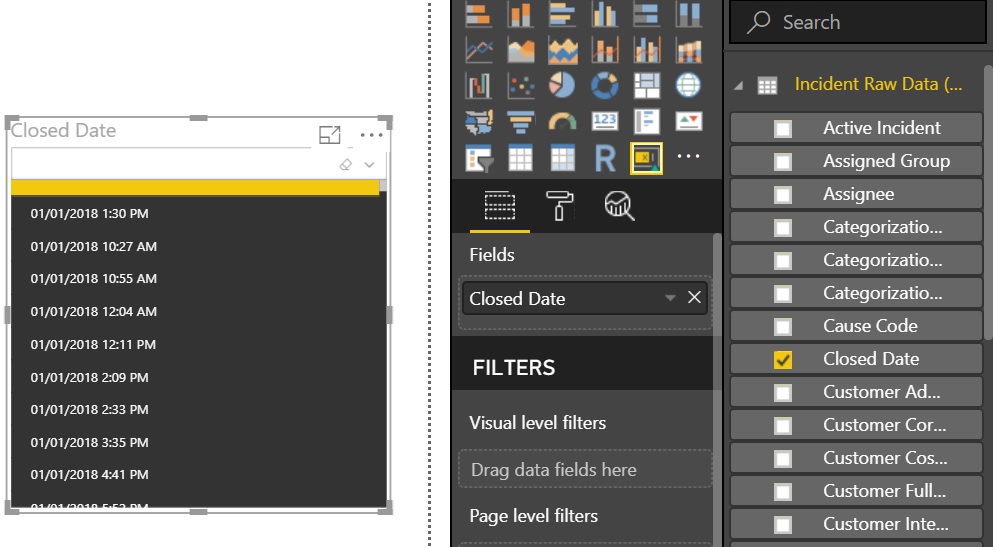Check the Customer Cos... field

(x=783, y=458)
